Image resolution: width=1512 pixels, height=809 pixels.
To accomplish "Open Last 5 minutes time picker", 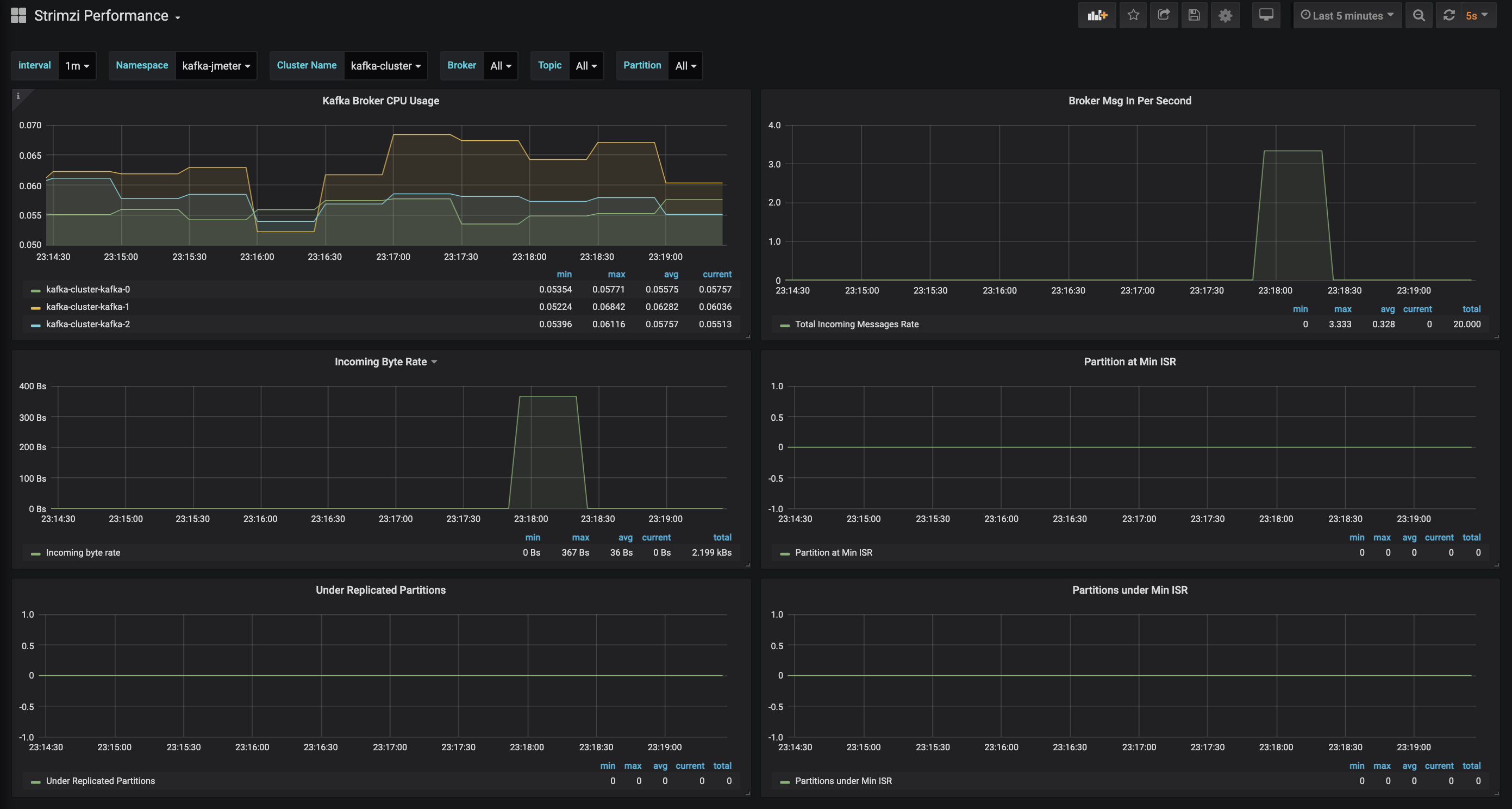I will 1347,15.
